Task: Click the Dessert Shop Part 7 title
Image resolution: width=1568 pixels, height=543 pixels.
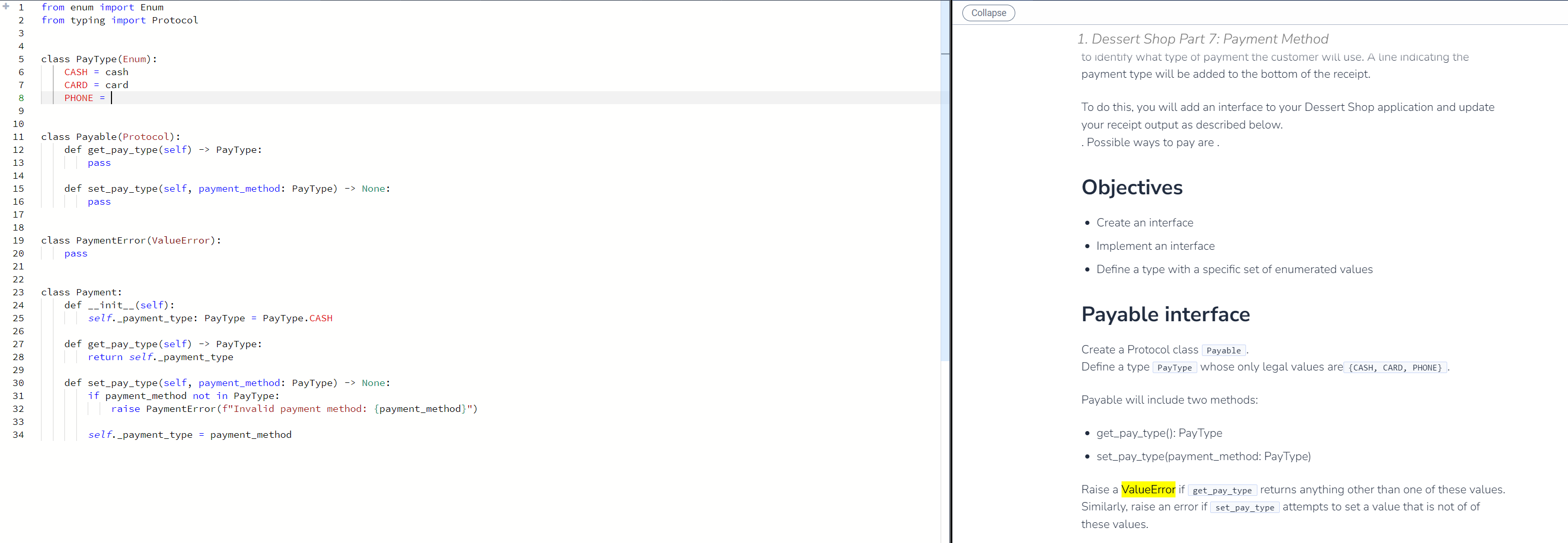Action: pos(1202,38)
